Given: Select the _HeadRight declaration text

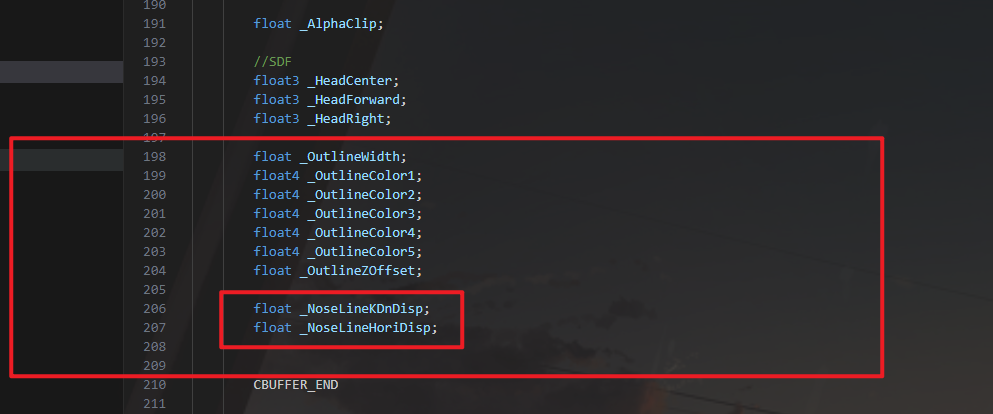Looking at the screenshot, I should click(322, 119).
